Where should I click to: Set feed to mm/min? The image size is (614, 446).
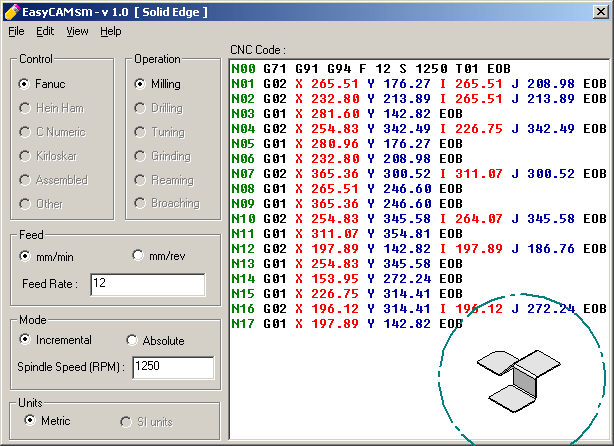(46, 256)
